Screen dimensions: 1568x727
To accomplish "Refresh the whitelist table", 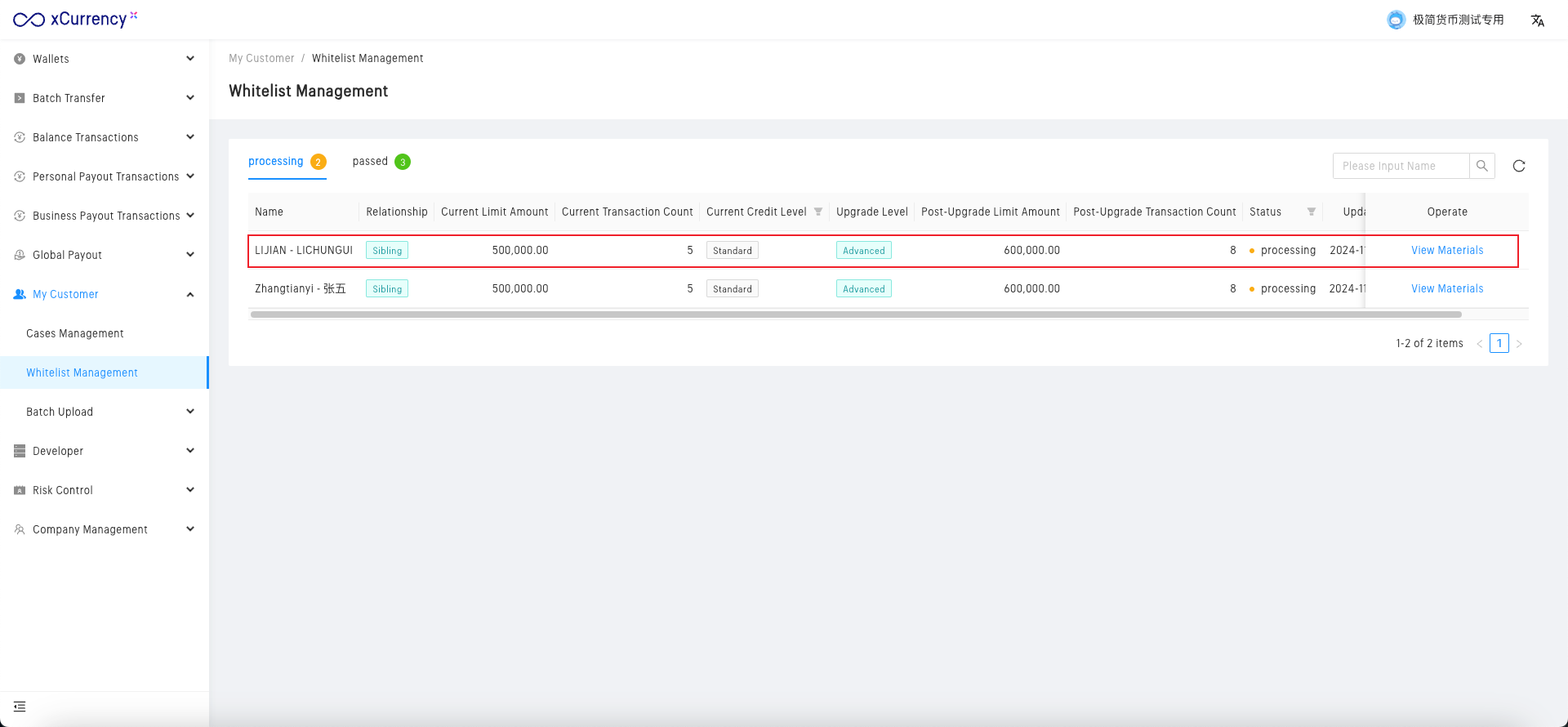I will pos(1519,166).
